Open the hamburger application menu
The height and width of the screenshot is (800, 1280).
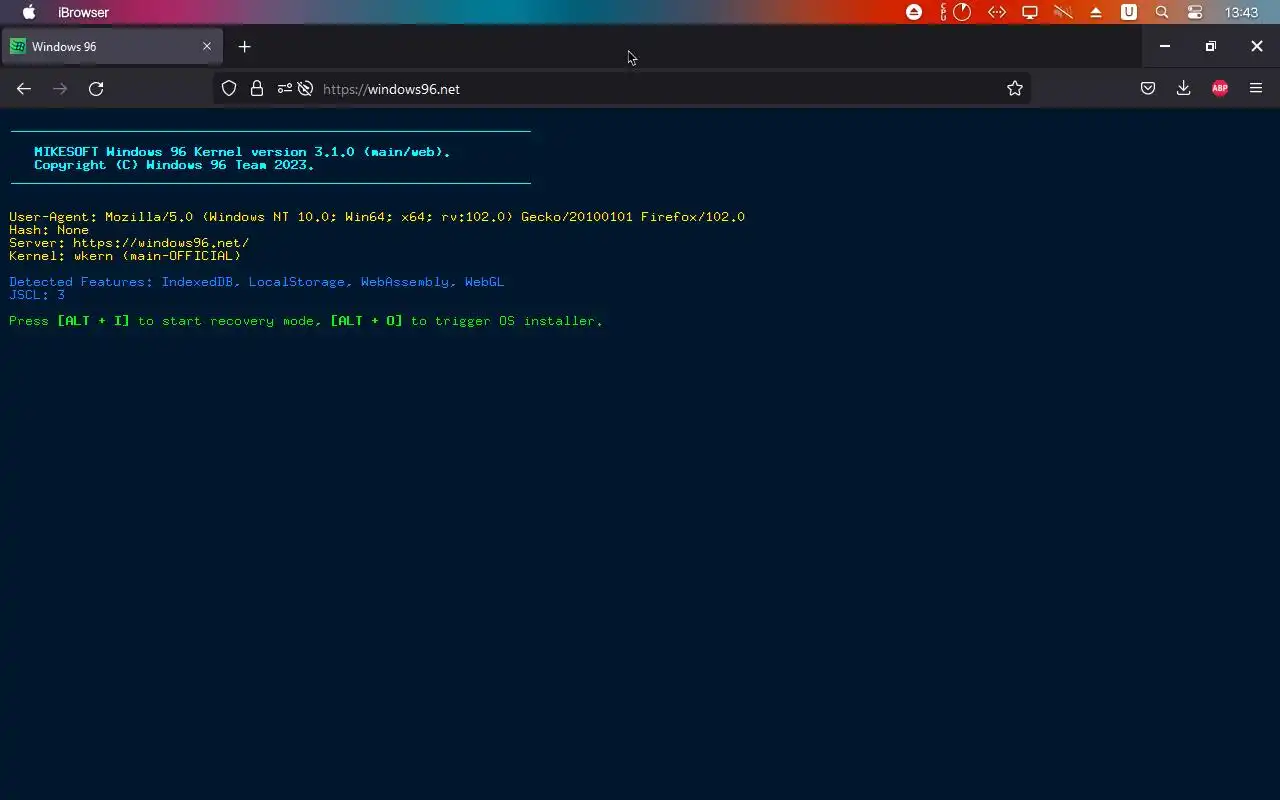pyautogui.click(x=1256, y=88)
